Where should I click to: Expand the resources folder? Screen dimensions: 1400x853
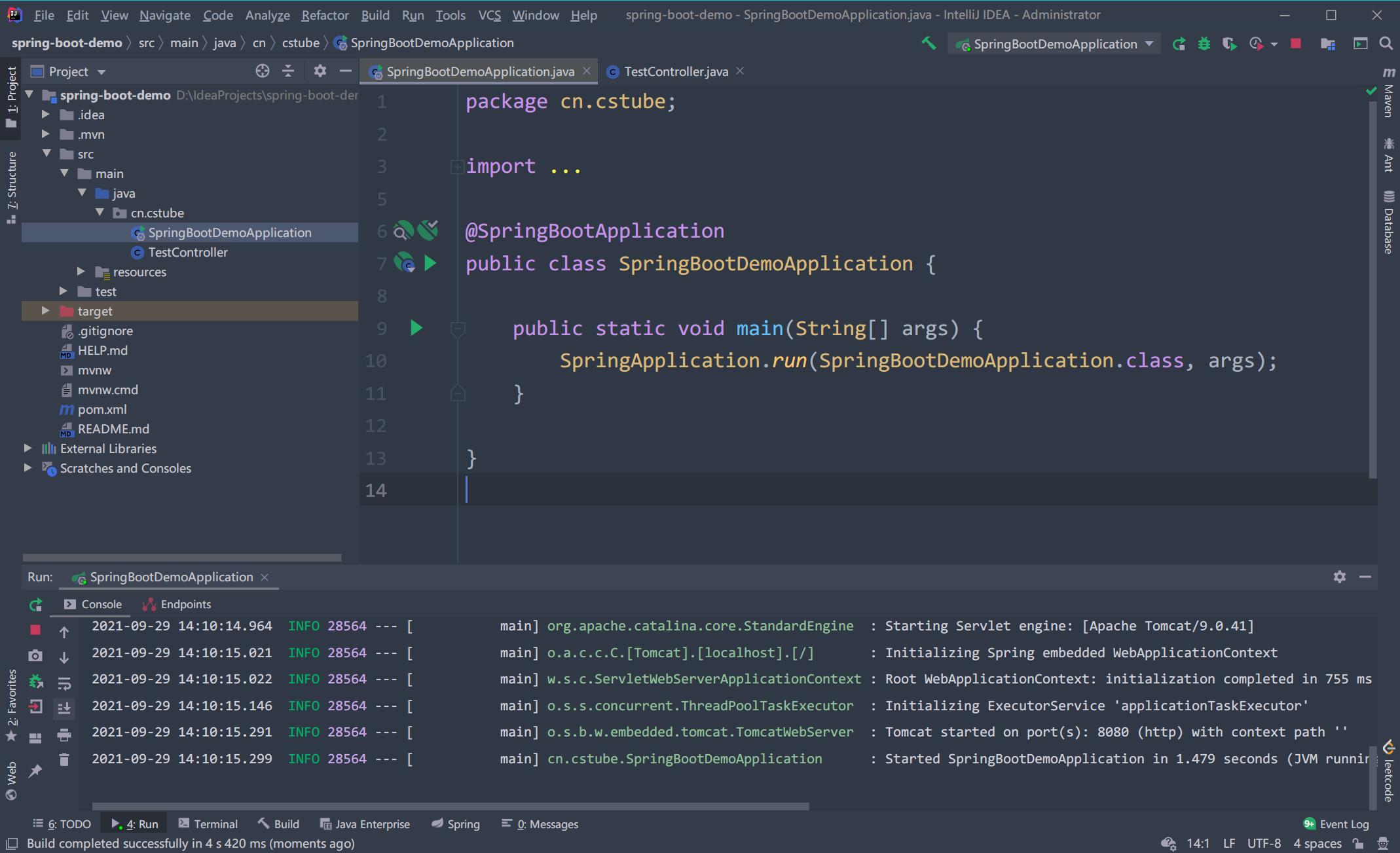click(x=81, y=272)
